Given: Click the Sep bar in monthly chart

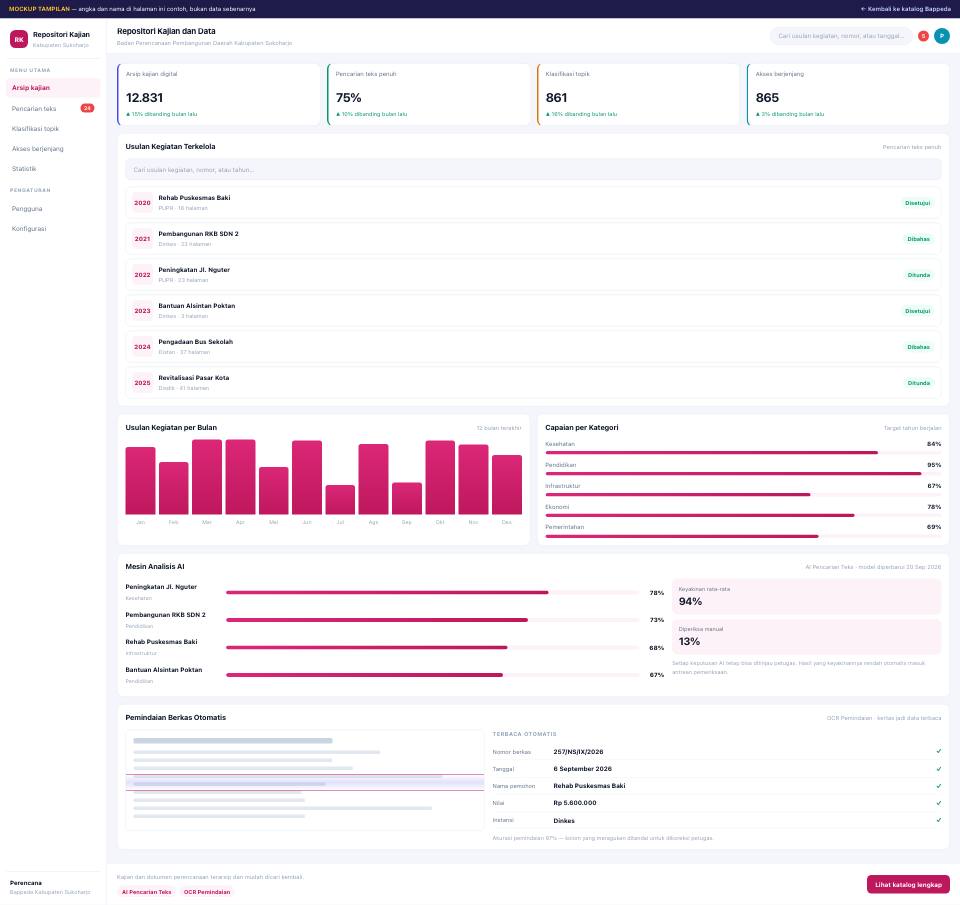Looking at the screenshot, I should point(407,498).
